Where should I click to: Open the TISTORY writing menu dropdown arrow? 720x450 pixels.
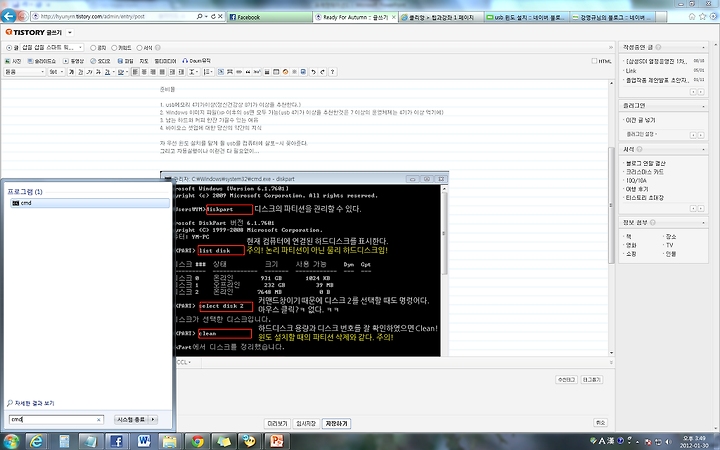tap(70, 33)
